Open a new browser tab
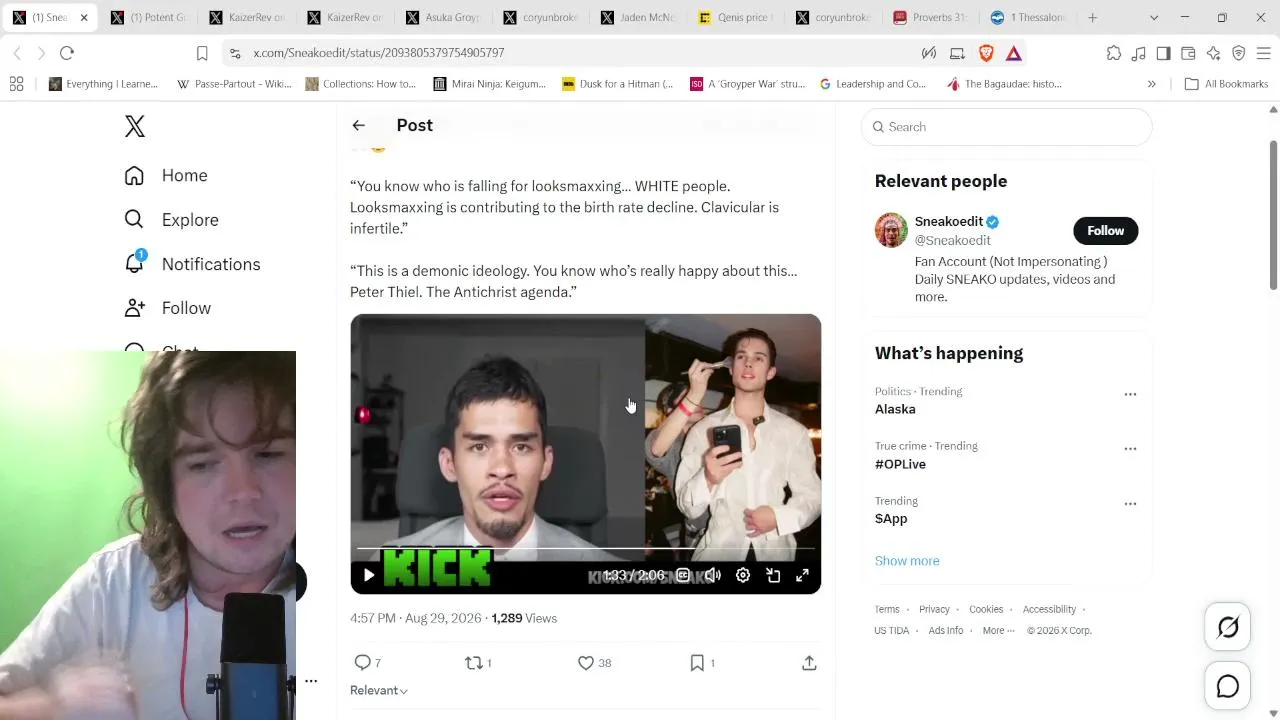1280x720 pixels. [x=1093, y=17]
